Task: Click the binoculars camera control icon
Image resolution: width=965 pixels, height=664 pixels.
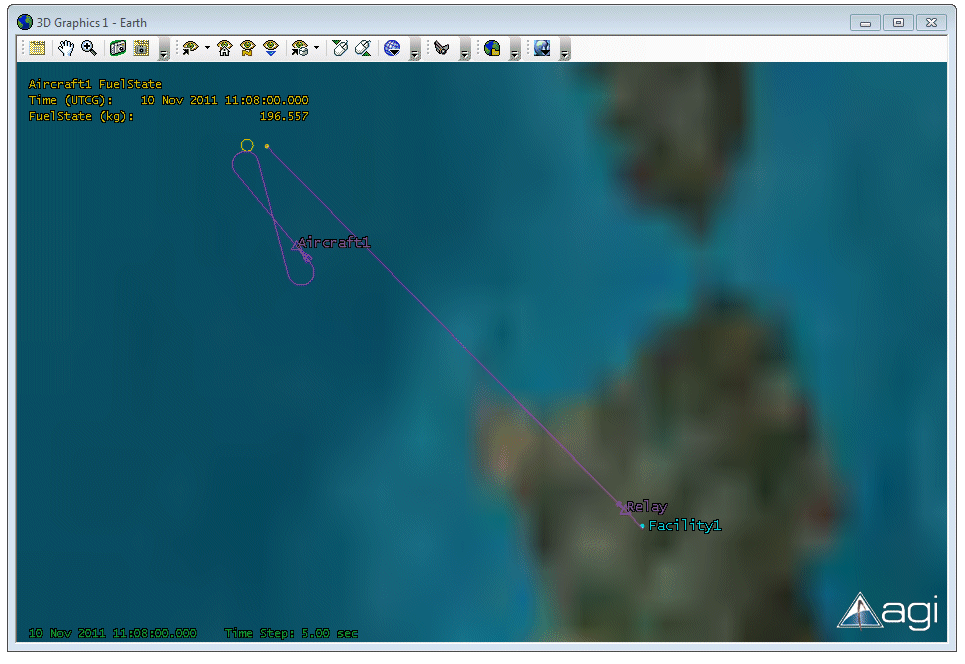Action: click(x=441, y=48)
